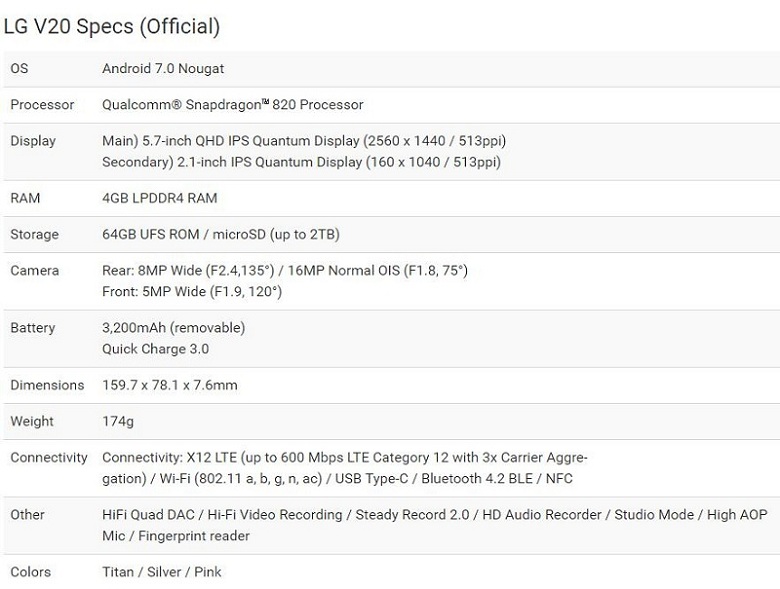The width and height of the screenshot is (780, 589).
Task: Click Qualcomm Snapdragon 820 Processor value
Action: [x=233, y=104]
